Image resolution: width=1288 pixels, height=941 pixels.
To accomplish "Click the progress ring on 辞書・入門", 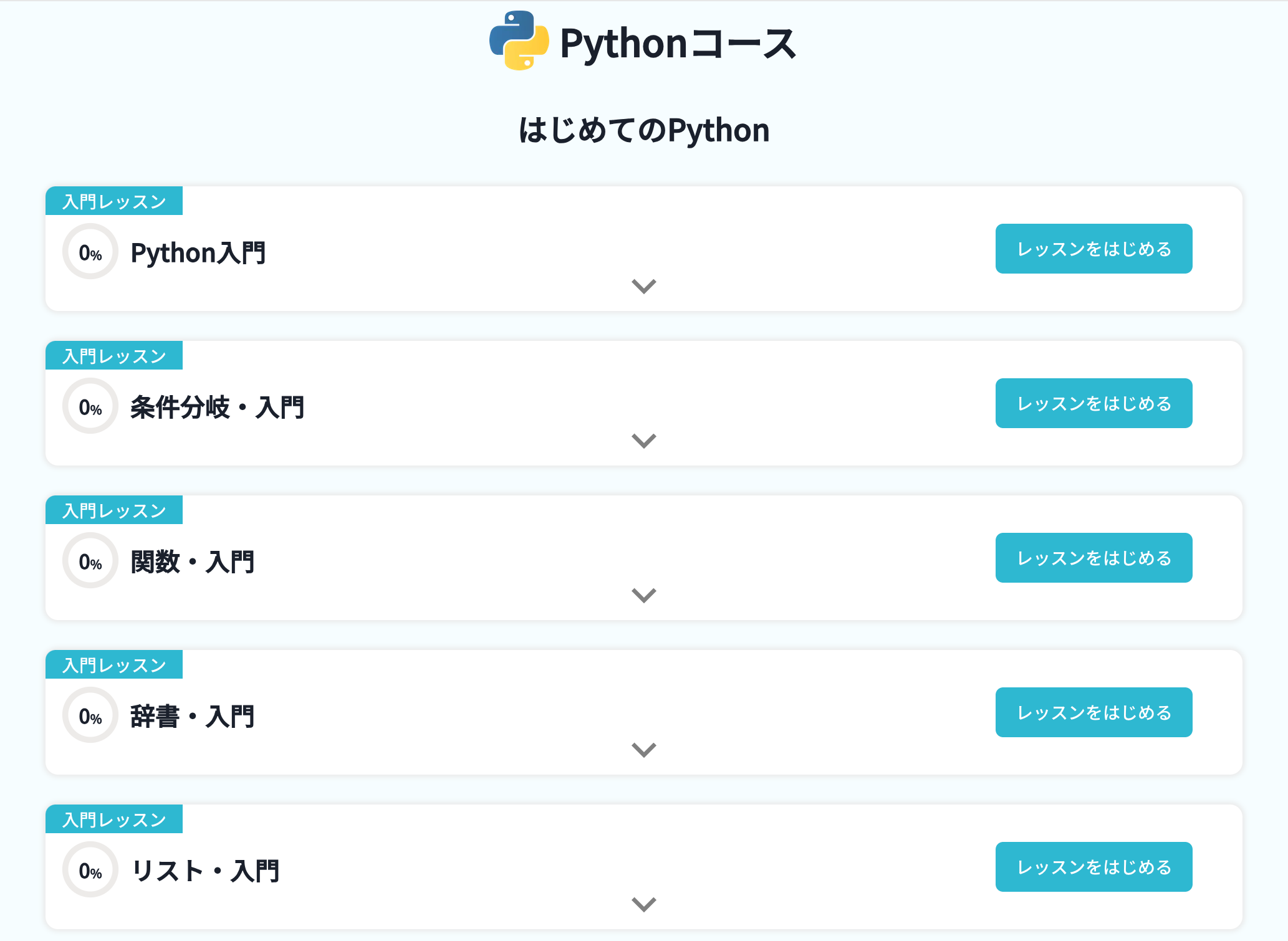I will [90, 715].
